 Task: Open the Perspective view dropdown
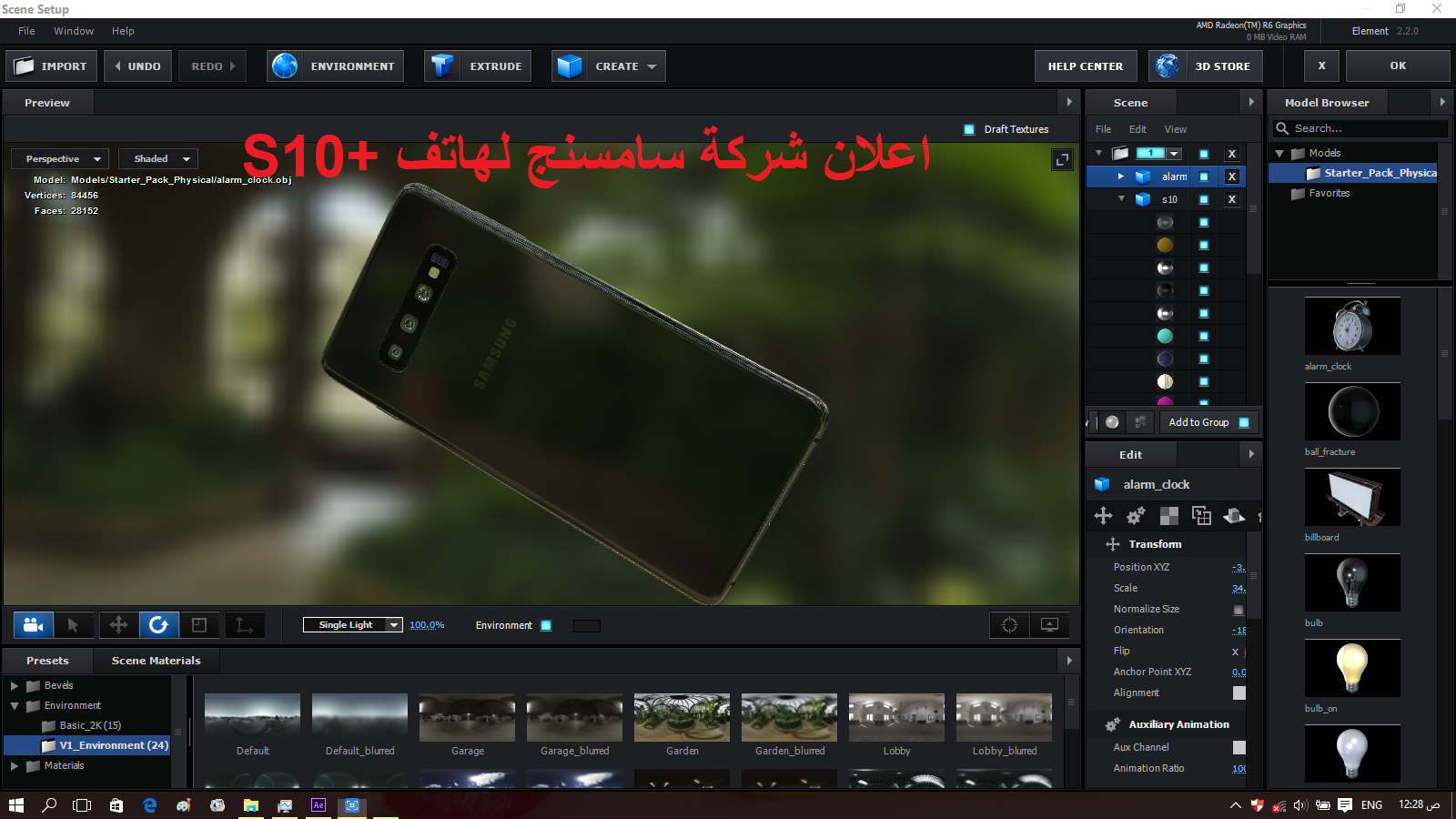[x=60, y=159]
